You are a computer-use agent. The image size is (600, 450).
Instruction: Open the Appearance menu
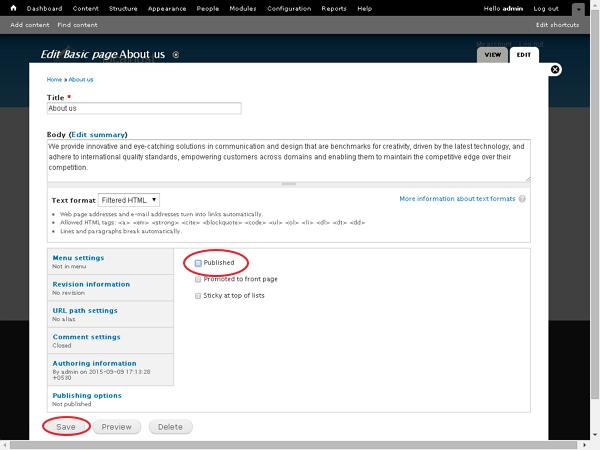point(167,8)
